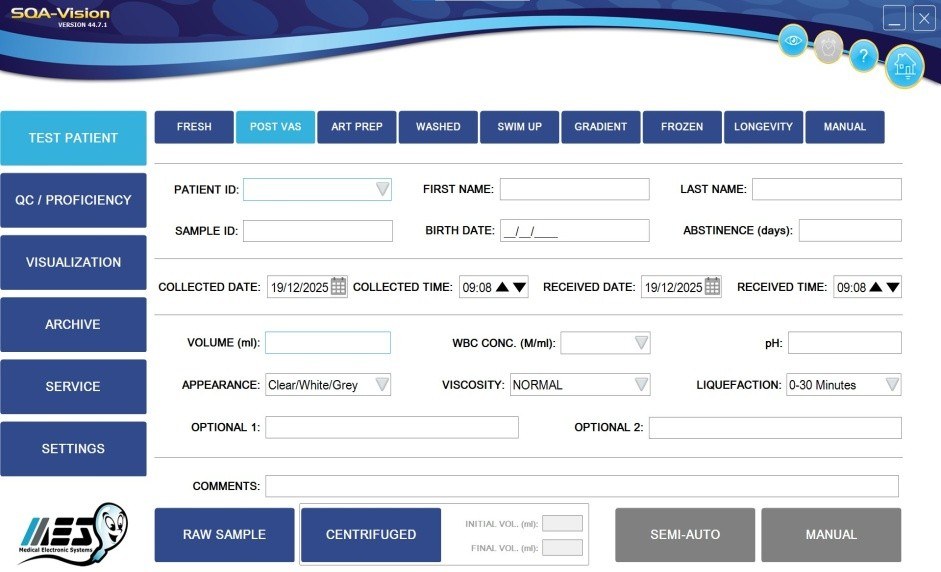Open the Viscosity dropdown

(641, 385)
